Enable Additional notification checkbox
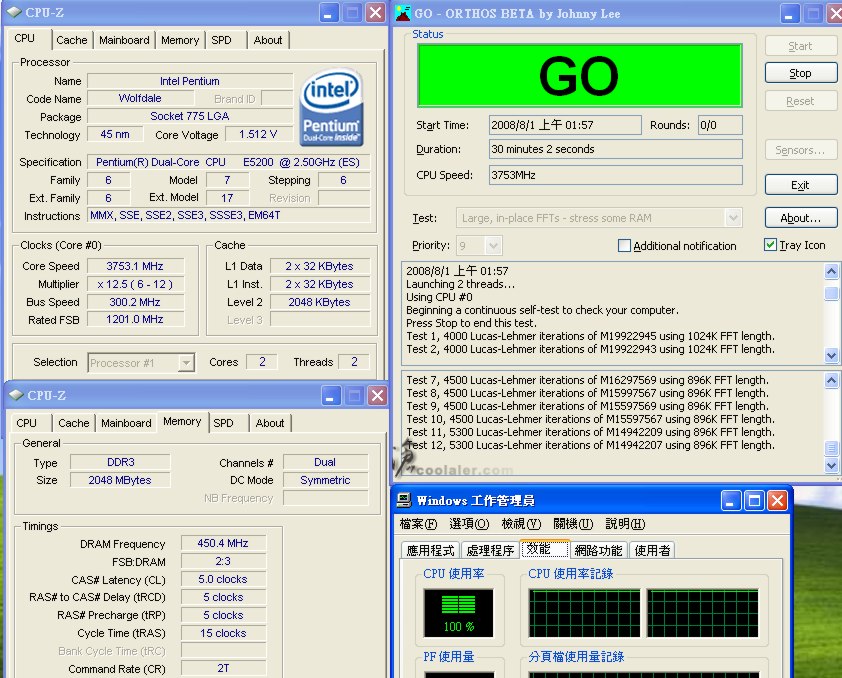This screenshot has width=842, height=678. tap(624, 245)
